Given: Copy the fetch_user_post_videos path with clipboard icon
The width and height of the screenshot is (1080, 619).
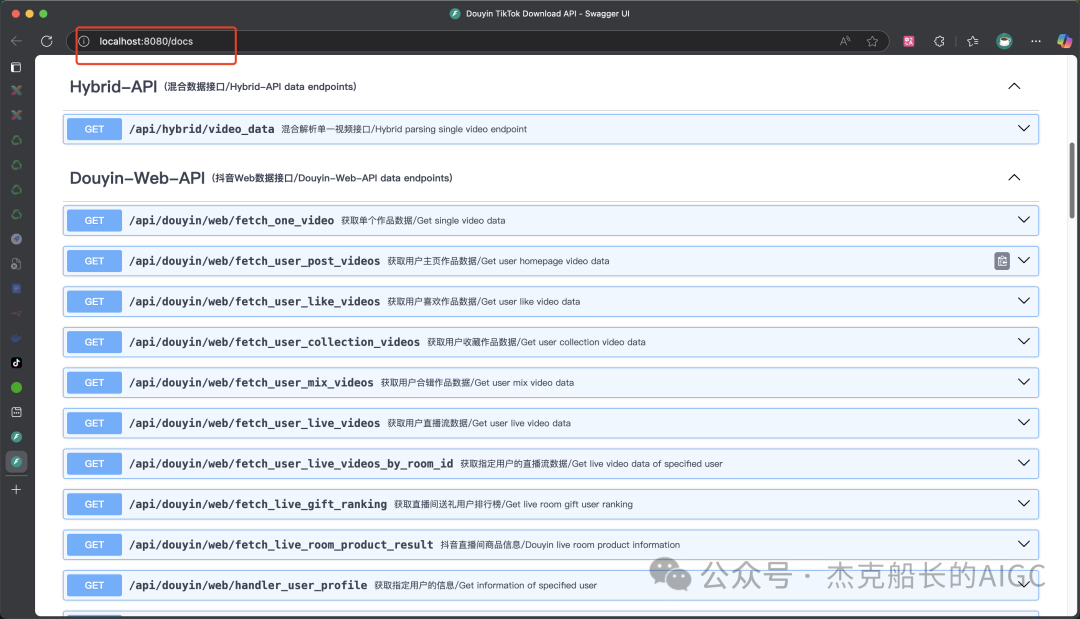Looking at the screenshot, I should coord(1002,261).
